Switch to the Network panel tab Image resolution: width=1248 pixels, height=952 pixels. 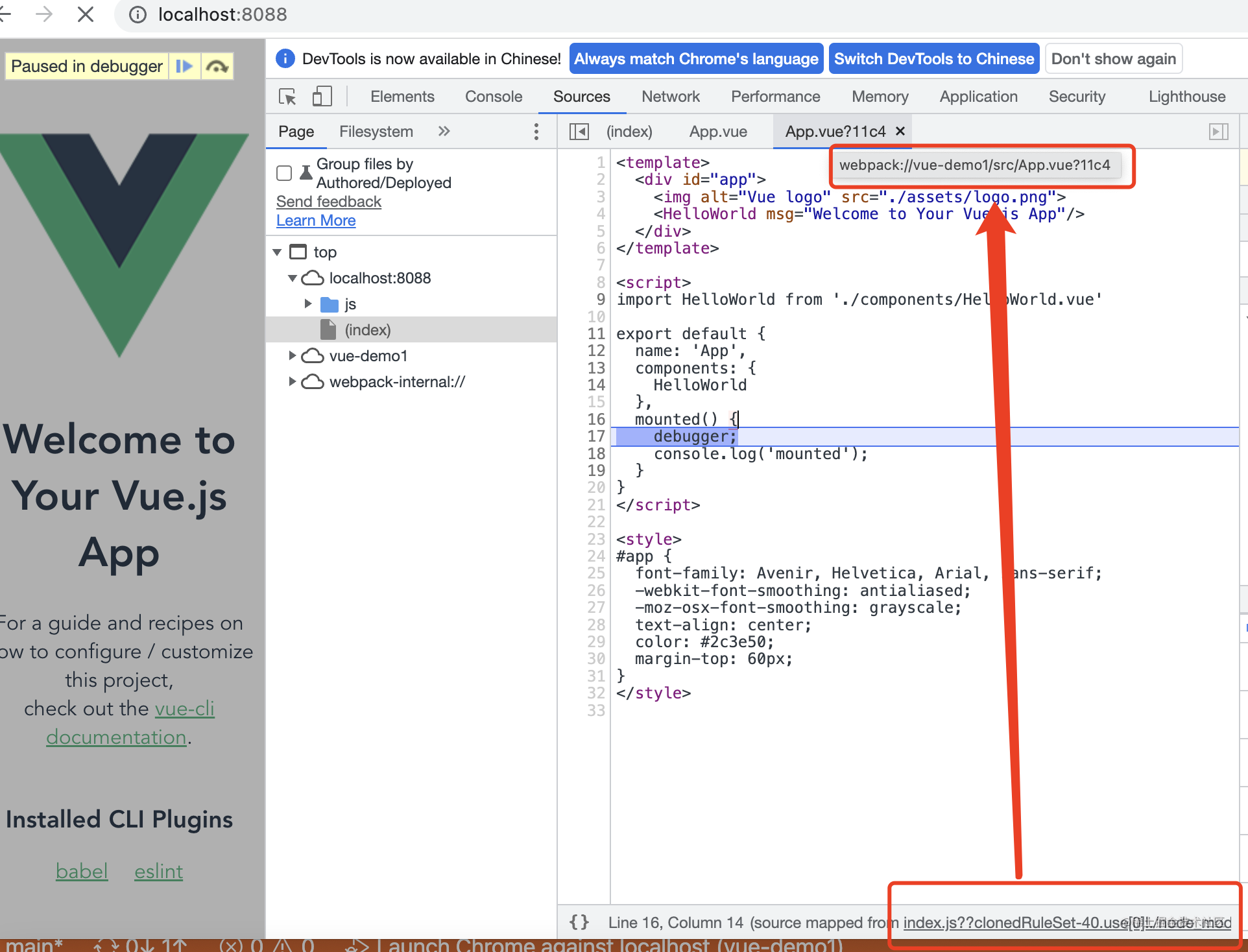pyautogui.click(x=670, y=97)
